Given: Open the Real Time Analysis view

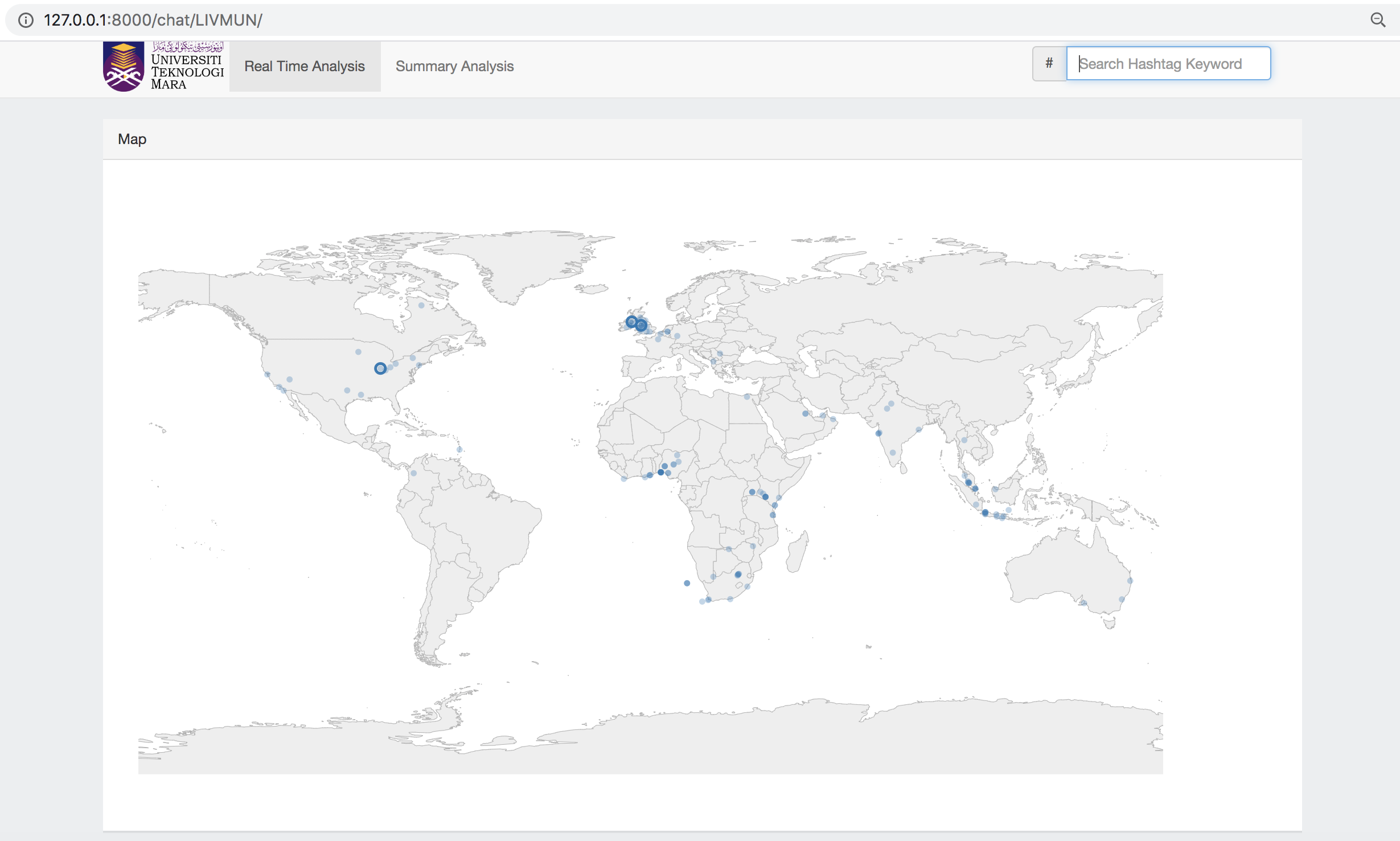Looking at the screenshot, I should coord(305,66).
